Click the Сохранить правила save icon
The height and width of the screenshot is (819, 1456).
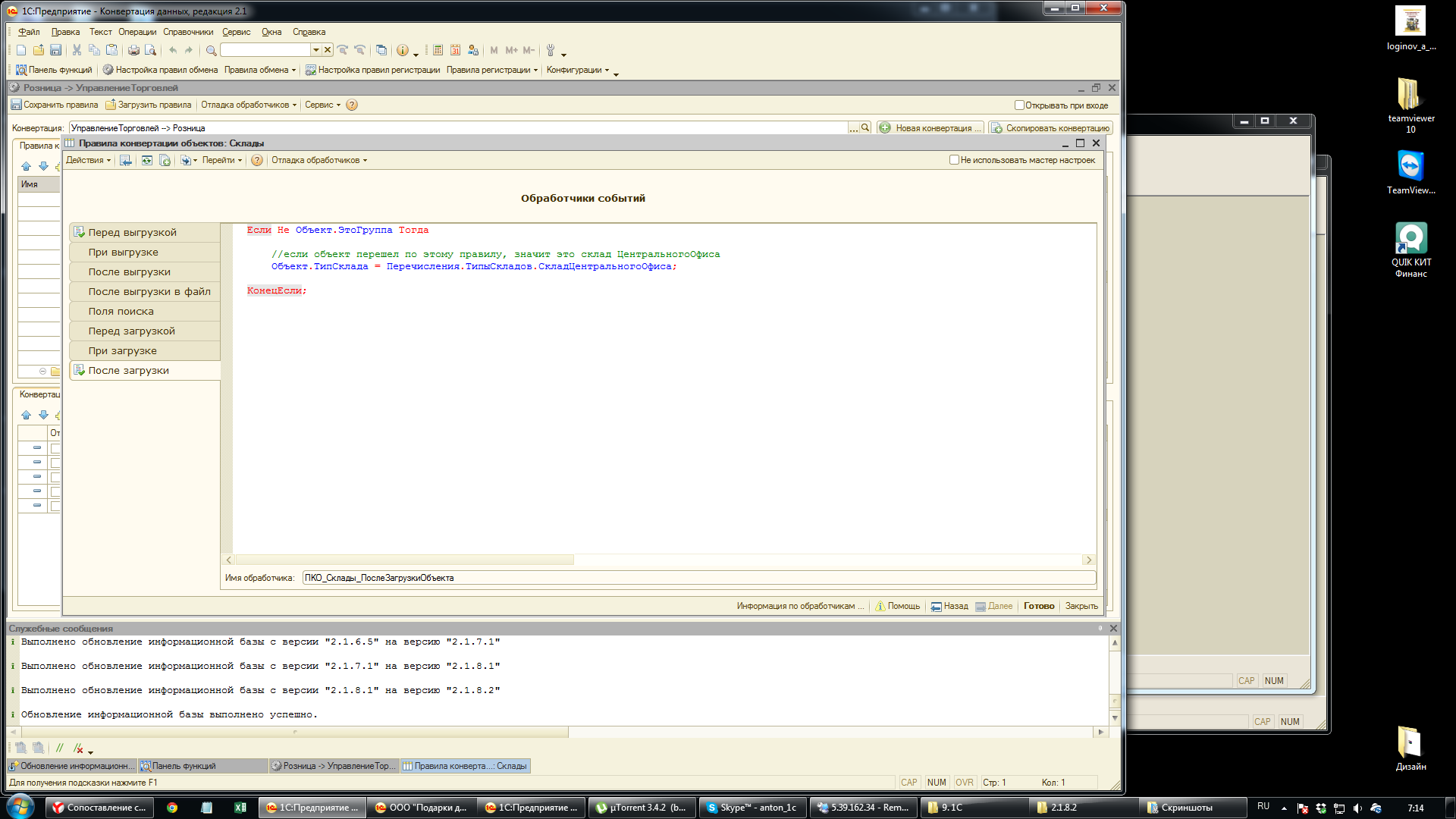tap(16, 105)
